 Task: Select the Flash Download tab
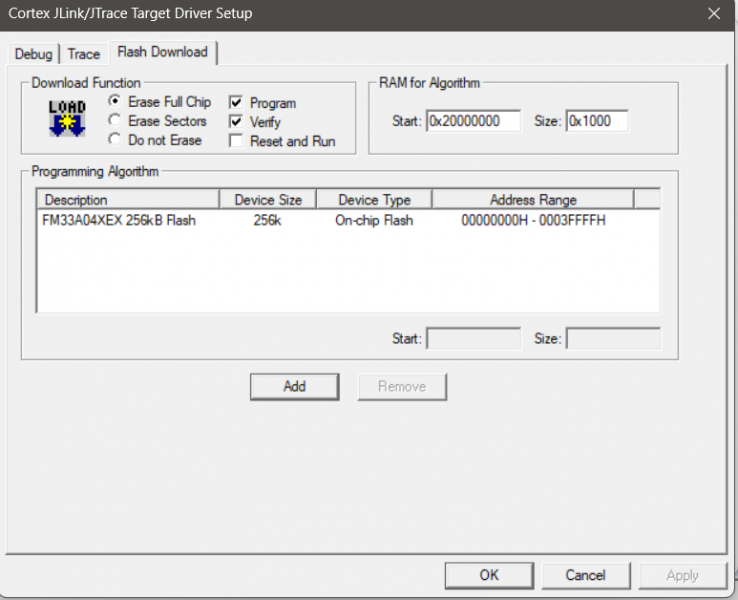pos(162,52)
